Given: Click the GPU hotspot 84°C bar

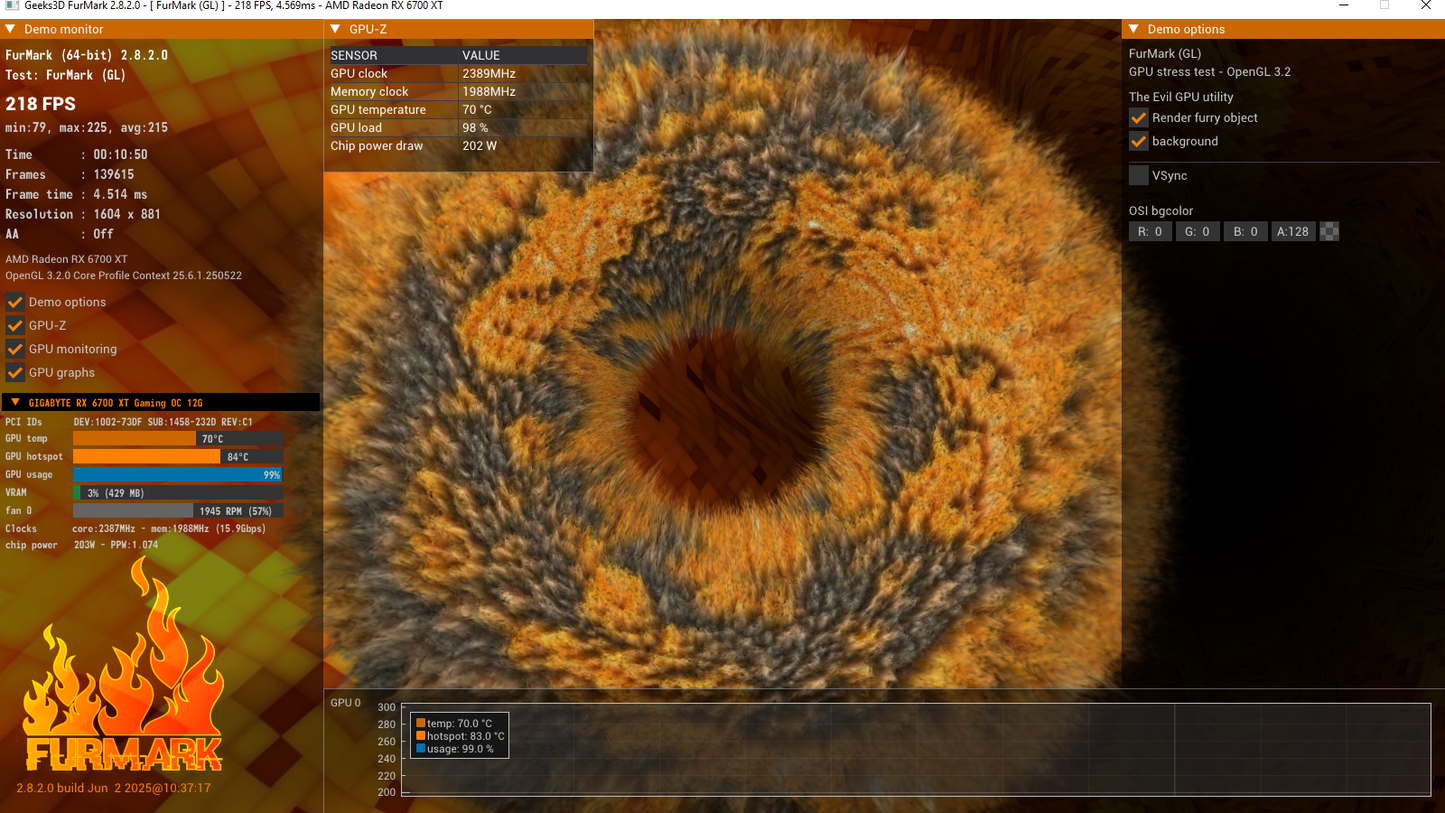Looking at the screenshot, I should click(x=178, y=457).
